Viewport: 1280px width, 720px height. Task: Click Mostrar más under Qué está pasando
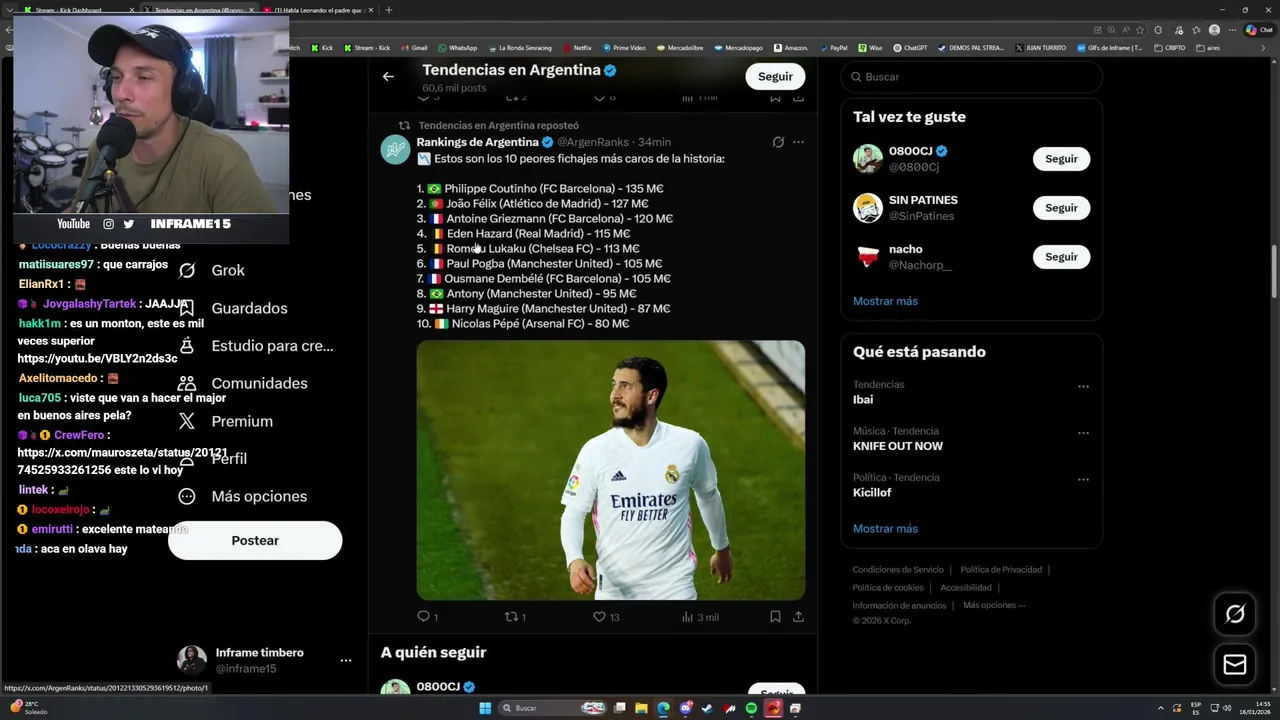[885, 529]
